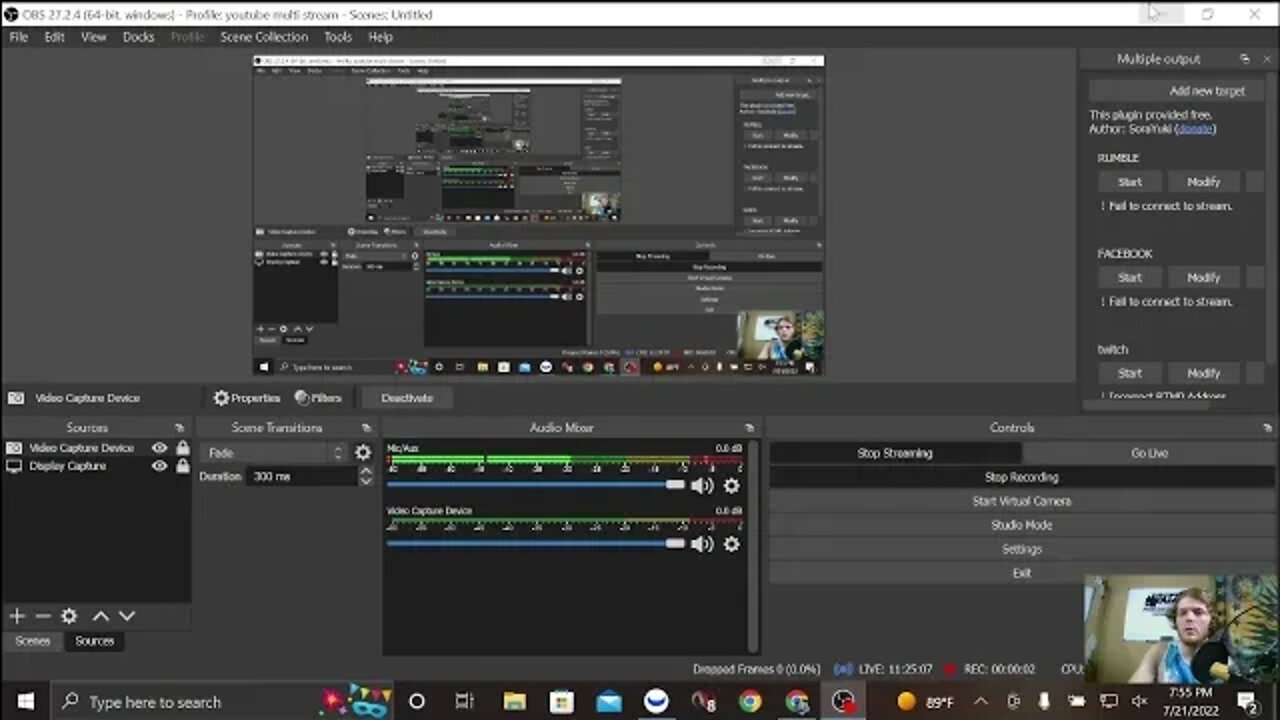Open the Scene Collection menu

264,37
